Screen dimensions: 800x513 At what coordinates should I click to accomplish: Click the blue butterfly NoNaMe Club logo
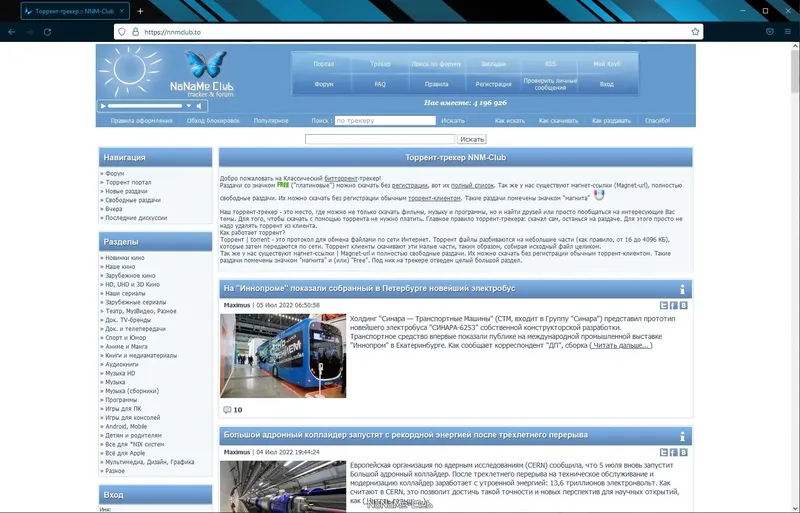tap(206, 64)
